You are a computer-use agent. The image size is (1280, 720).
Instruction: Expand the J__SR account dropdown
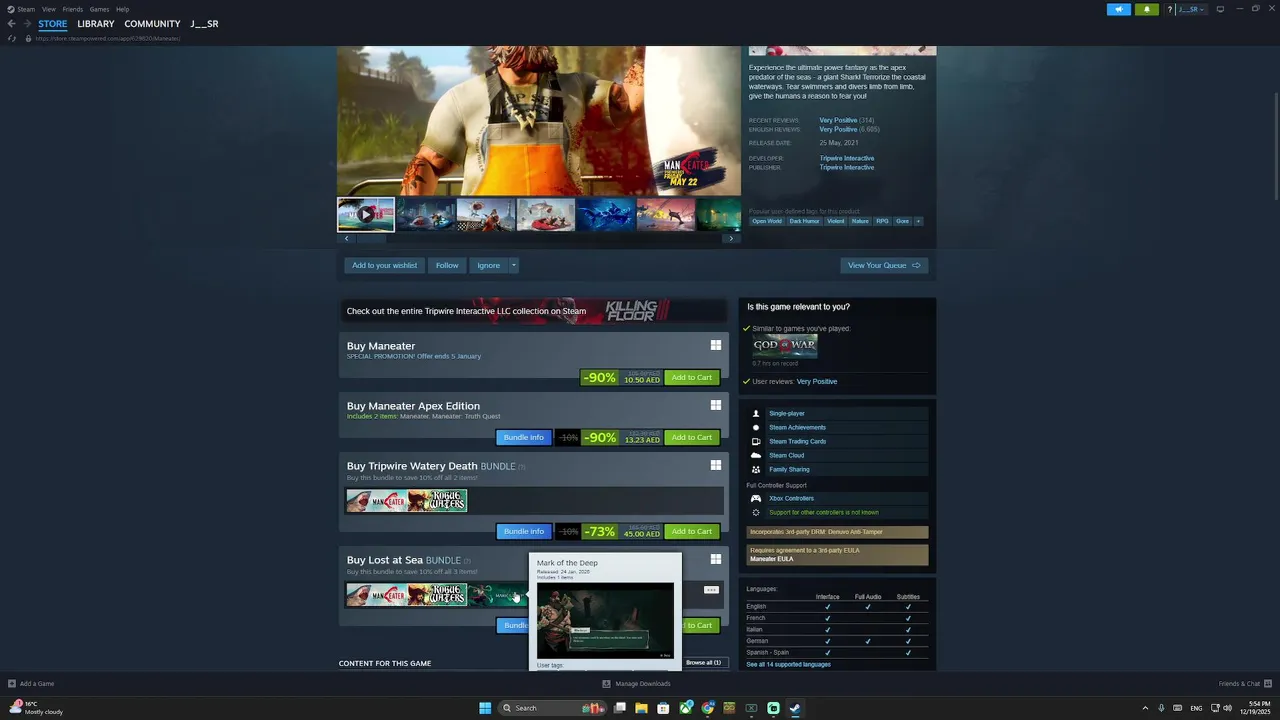[1191, 9]
